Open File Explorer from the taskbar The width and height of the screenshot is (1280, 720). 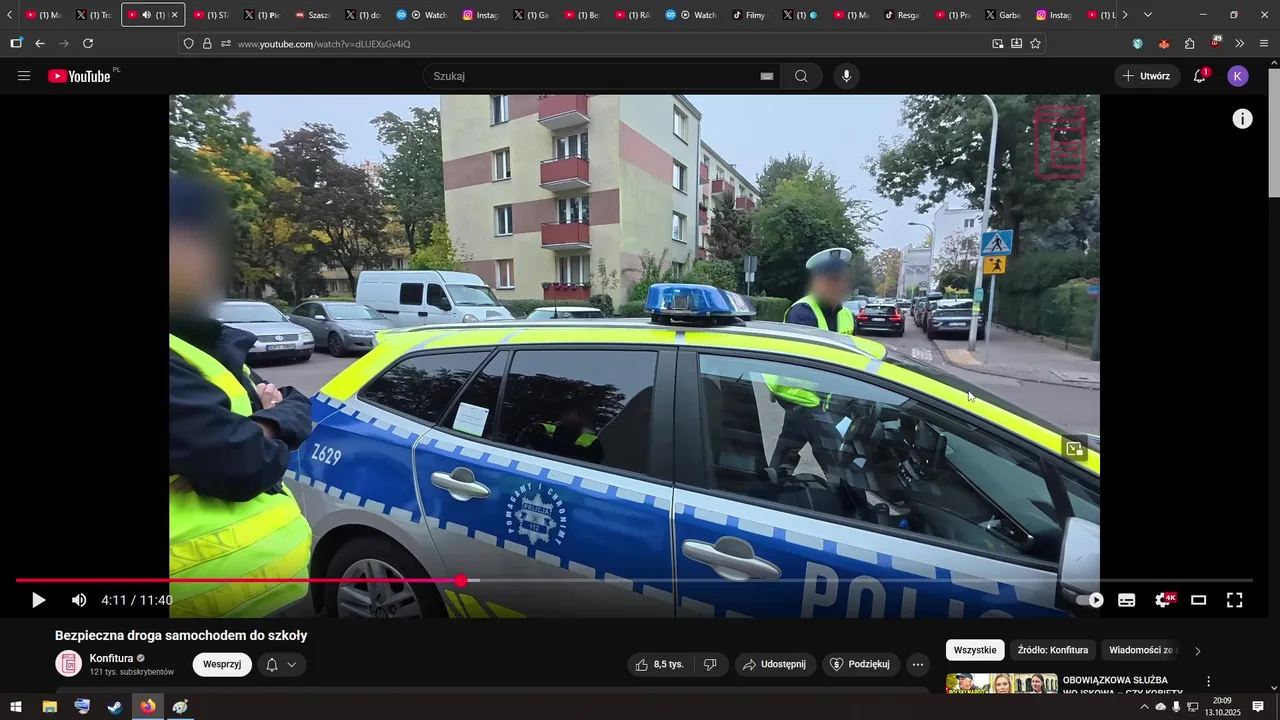pyautogui.click(x=50, y=707)
